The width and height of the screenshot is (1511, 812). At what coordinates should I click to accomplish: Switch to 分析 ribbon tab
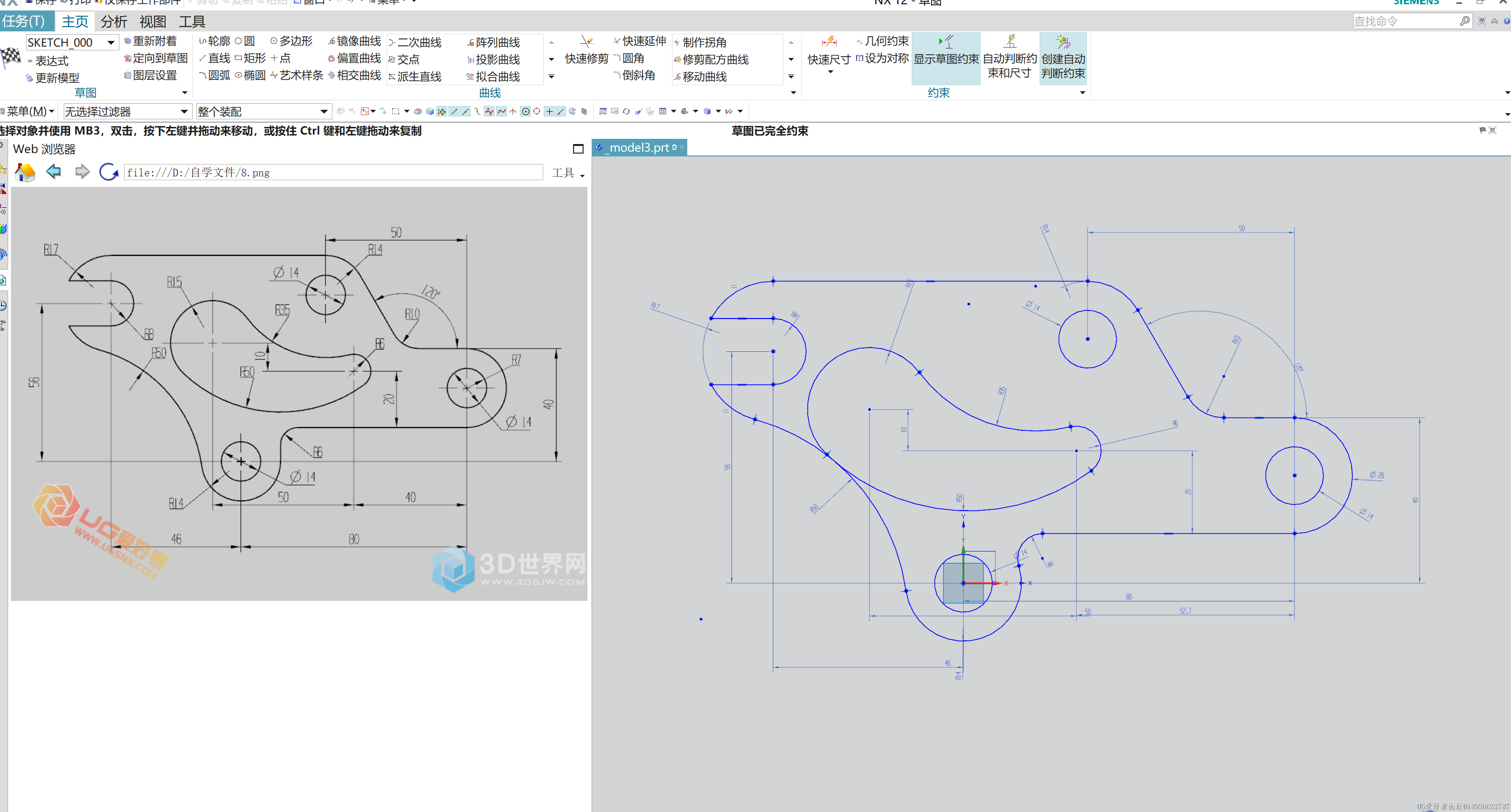pos(114,21)
